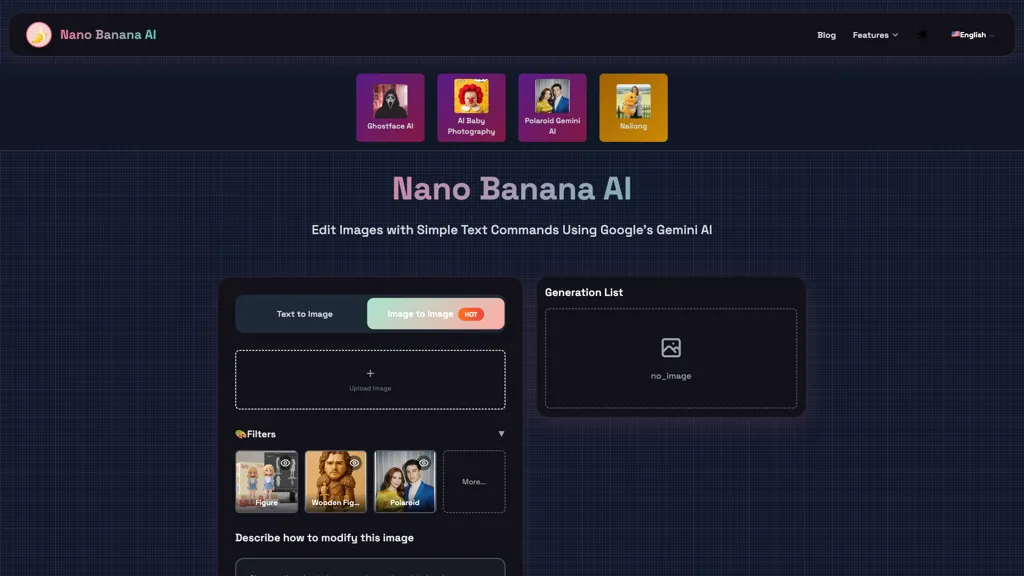Viewport: 1024px width, 576px height.
Task: Click the Generation List heading
Action: (x=584, y=293)
